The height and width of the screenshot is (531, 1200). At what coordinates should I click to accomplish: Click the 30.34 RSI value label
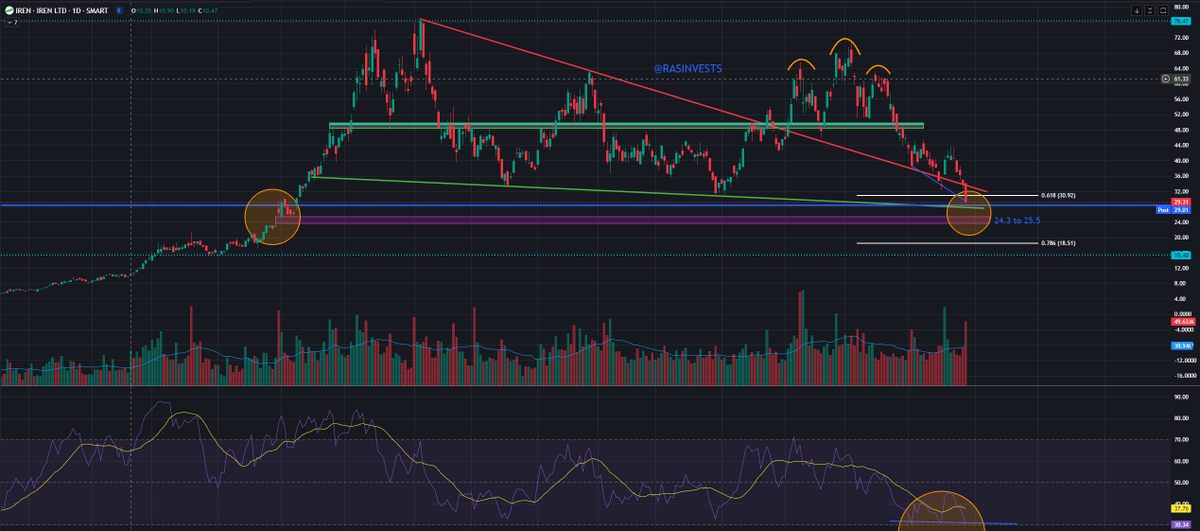coord(1181,525)
